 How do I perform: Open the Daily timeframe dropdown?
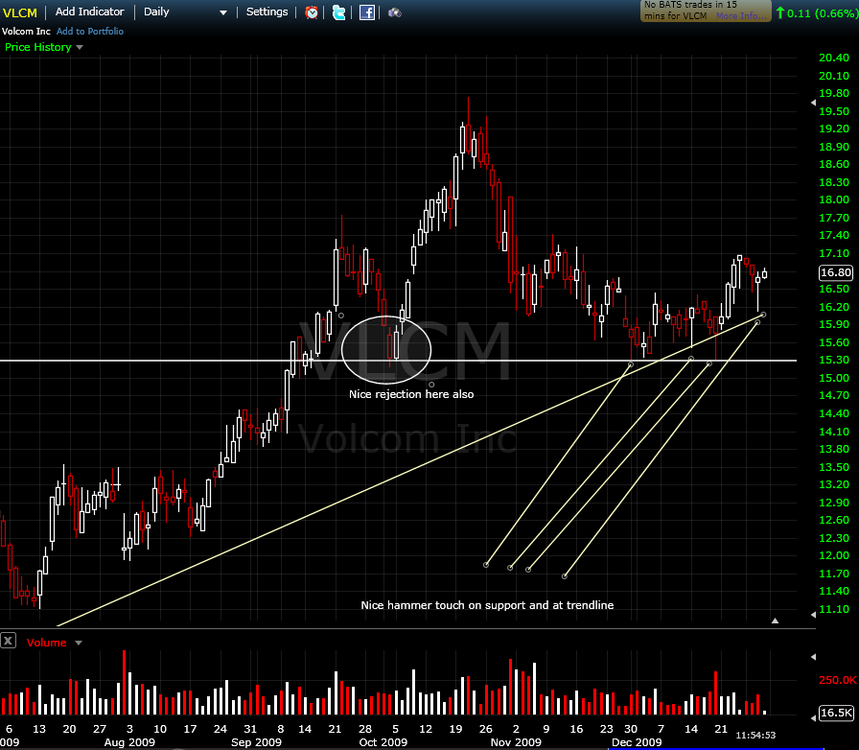[x=185, y=12]
